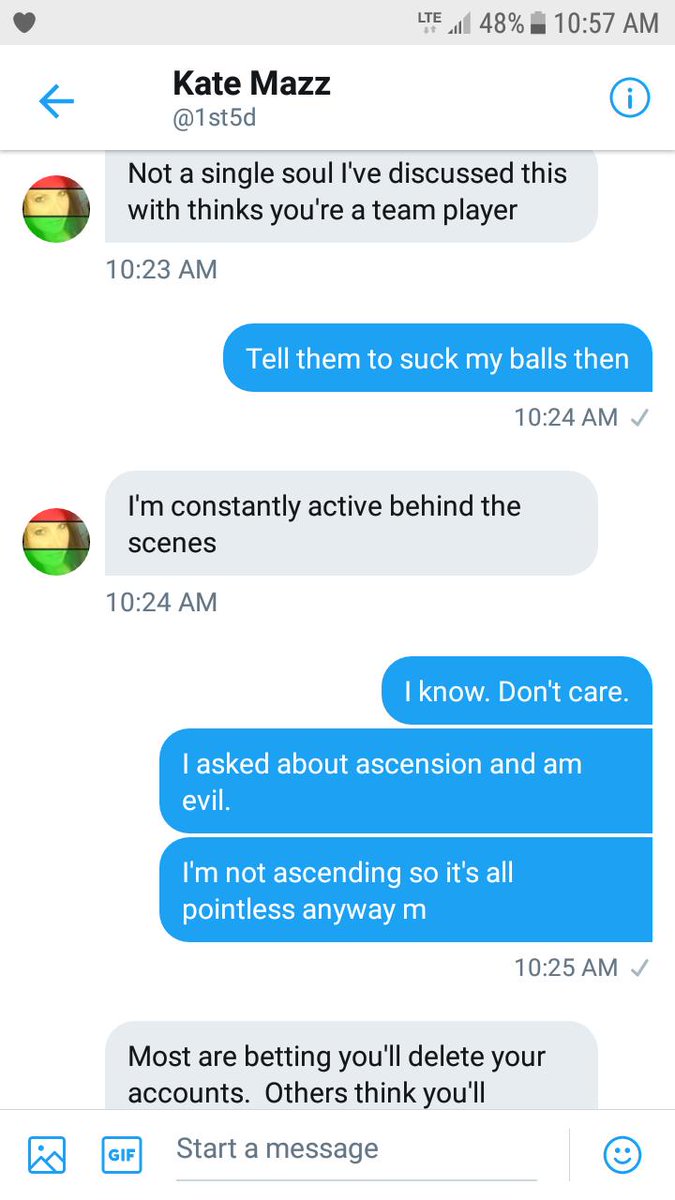Open the conversation info icon
Screen dimensions: 675x1200
629,98
